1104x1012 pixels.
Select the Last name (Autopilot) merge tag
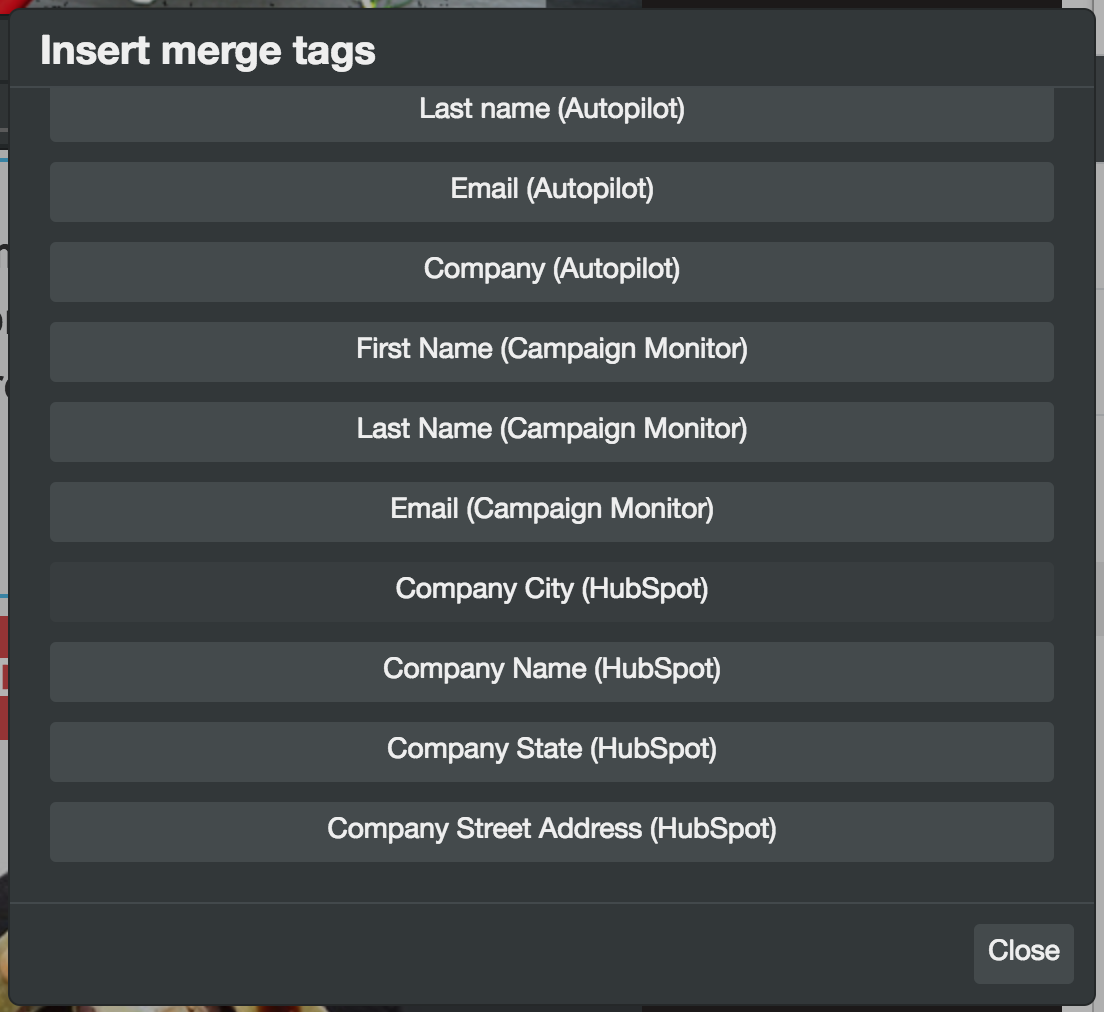[x=552, y=110]
